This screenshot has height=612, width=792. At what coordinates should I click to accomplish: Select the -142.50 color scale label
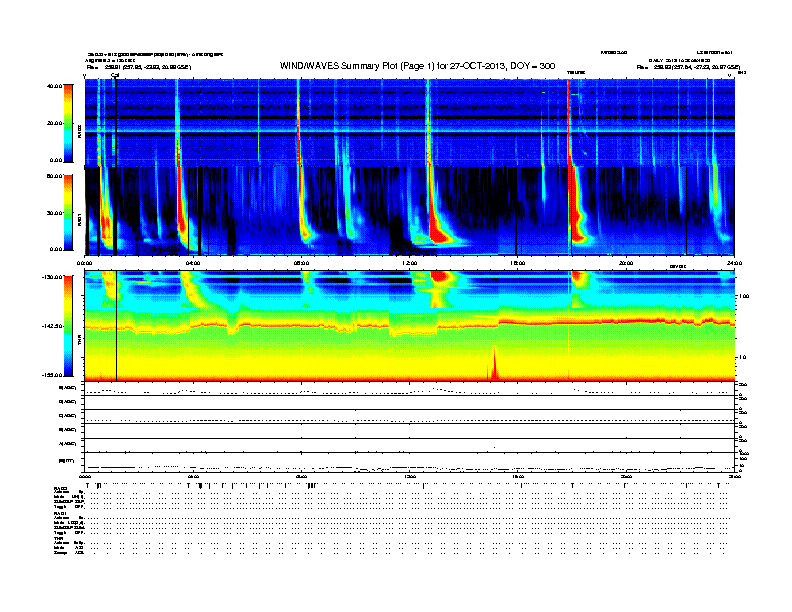[x=52, y=326]
